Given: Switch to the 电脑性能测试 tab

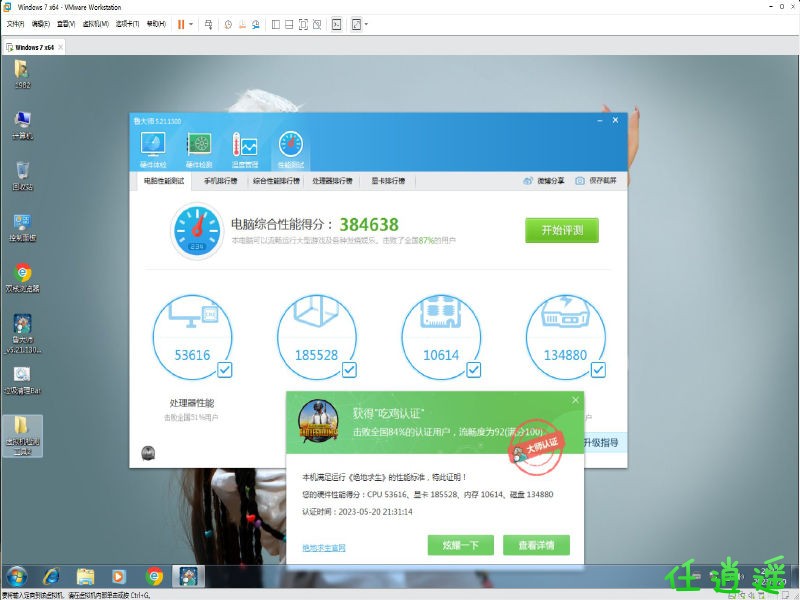Looking at the screenshot, I should click(164, 181).
